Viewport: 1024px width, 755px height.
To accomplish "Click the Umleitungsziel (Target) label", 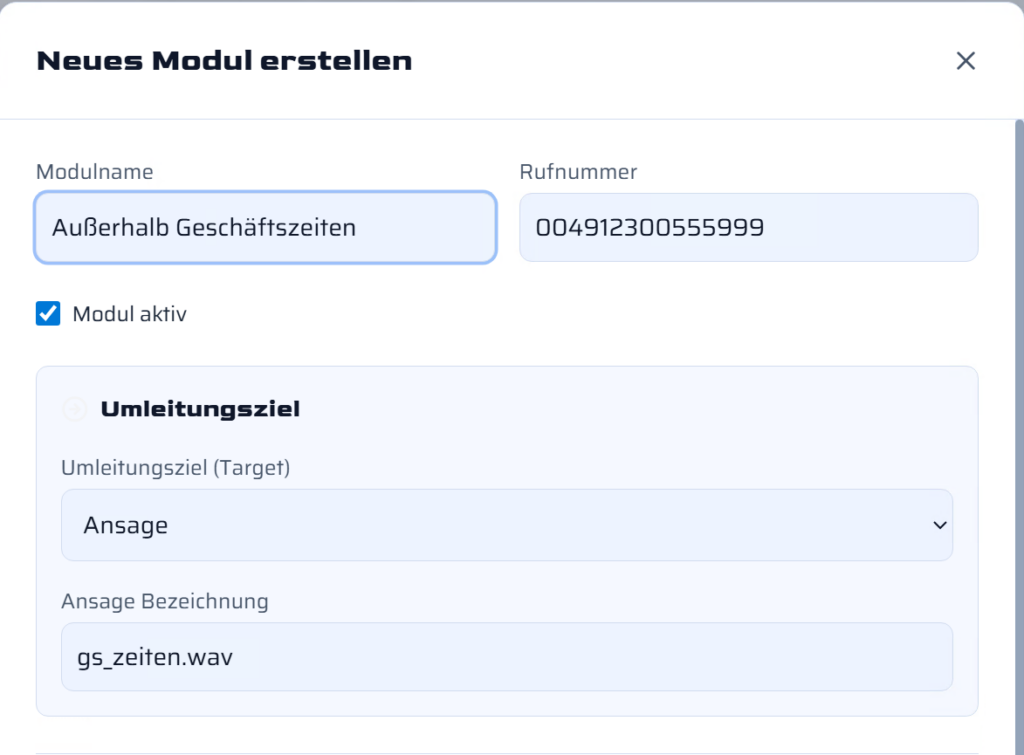I will (x=175, y=467).
